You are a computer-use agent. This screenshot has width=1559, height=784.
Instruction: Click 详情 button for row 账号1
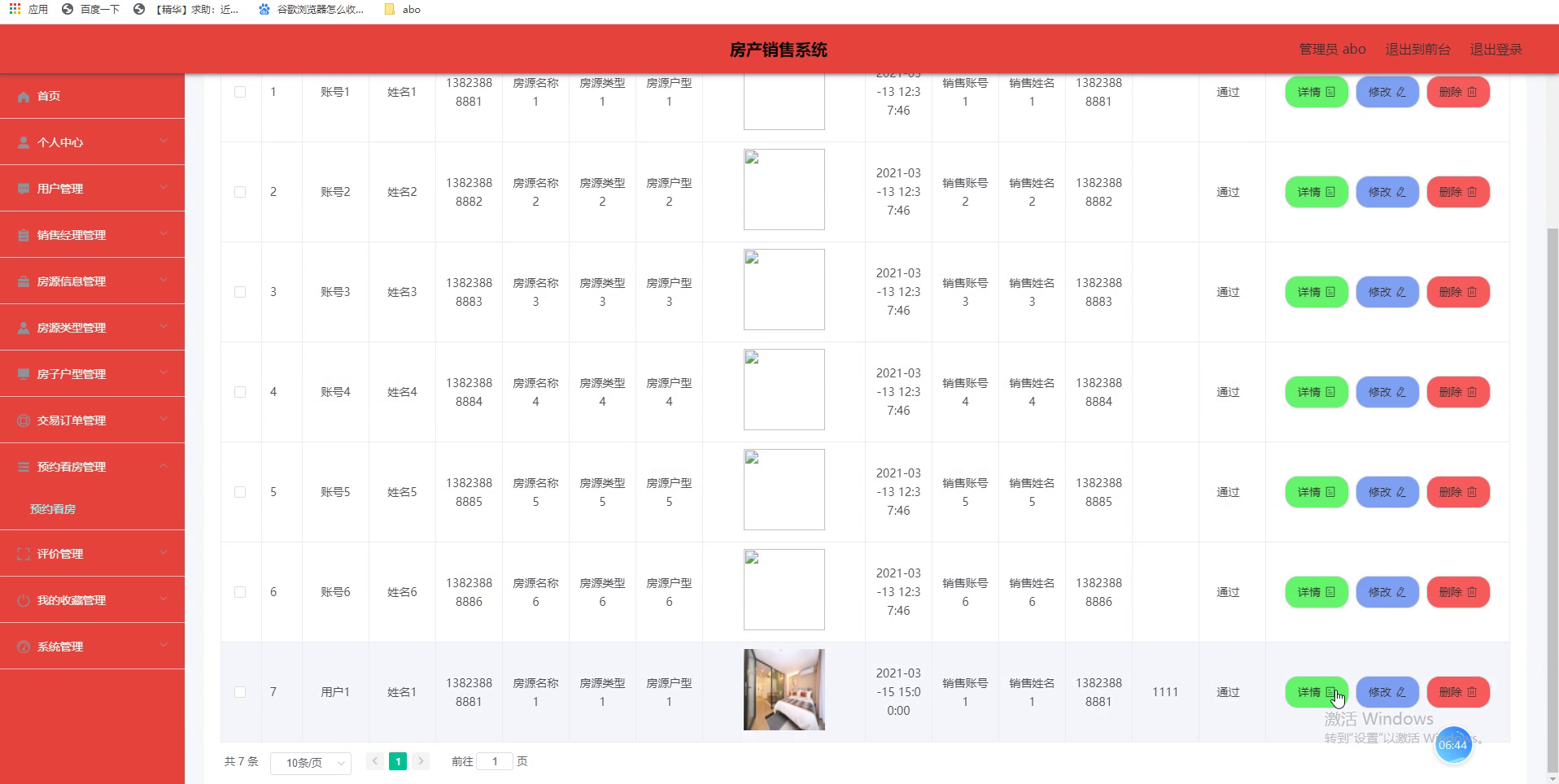click(1317, 92)
